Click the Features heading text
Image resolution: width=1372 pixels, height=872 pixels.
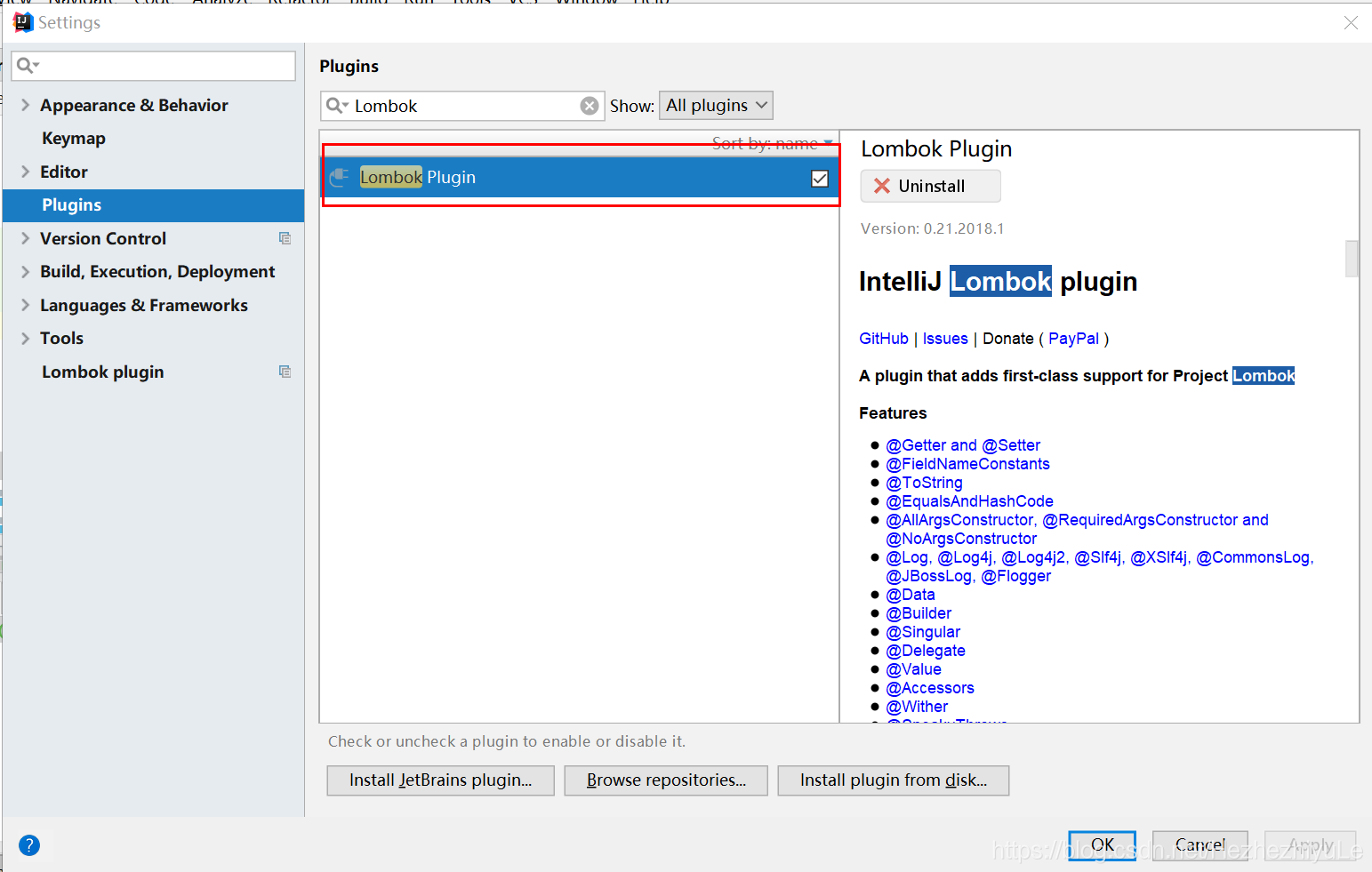893,413
